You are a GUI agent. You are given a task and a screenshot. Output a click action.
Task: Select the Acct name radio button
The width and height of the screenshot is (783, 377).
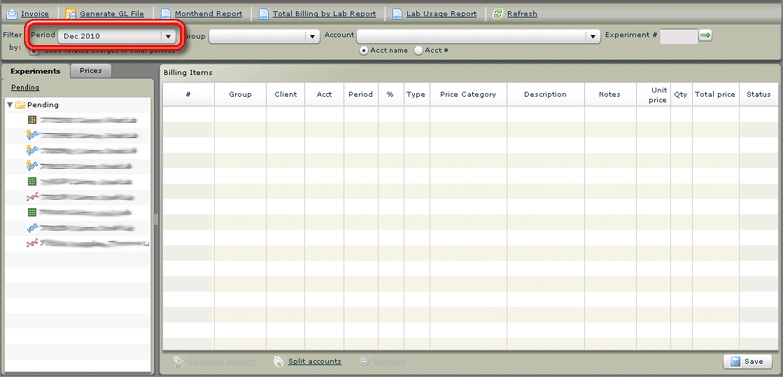pyautogui.click(x=364, y=50)
